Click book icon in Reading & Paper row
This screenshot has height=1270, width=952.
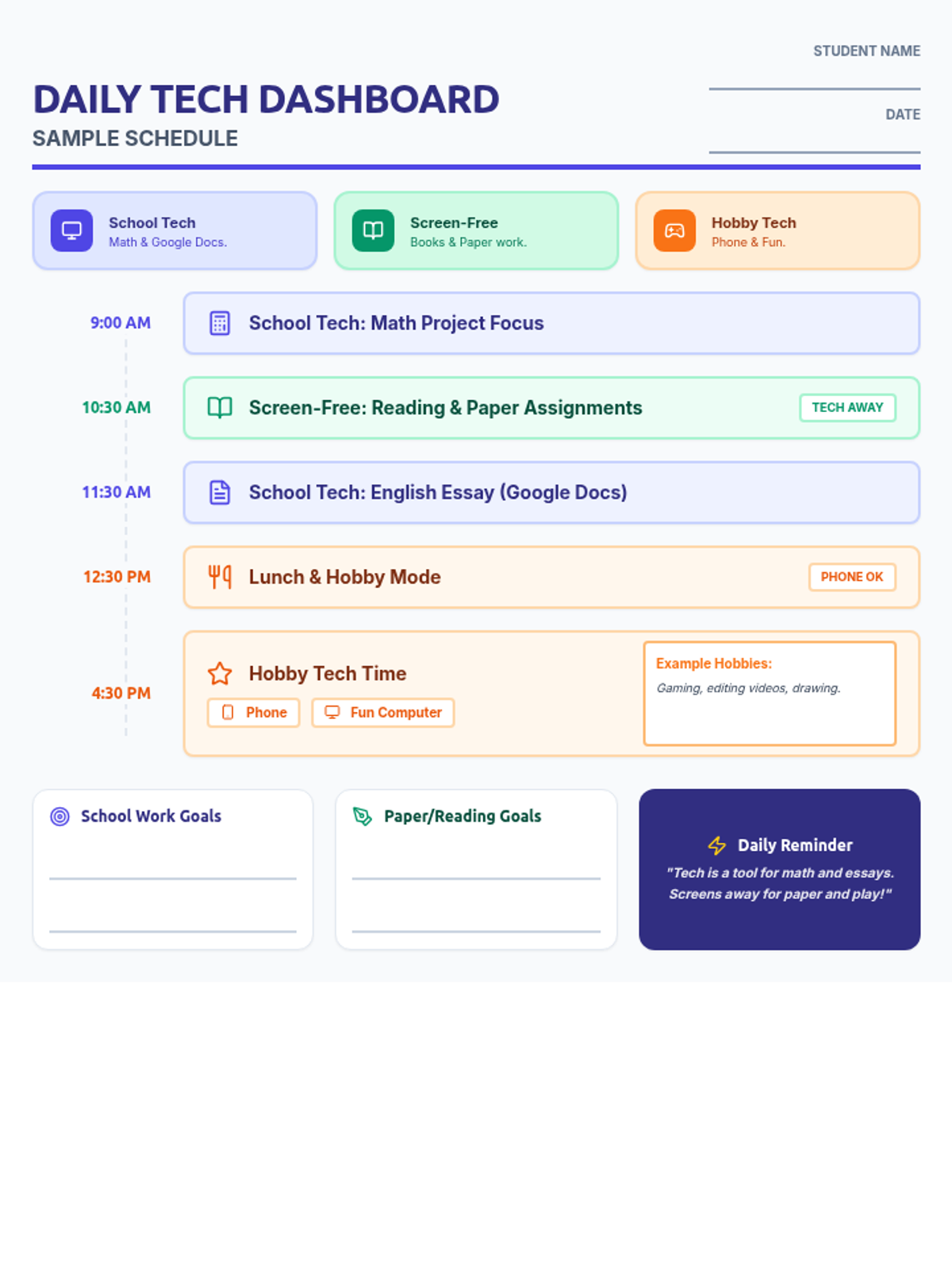(x=220, y=408)
